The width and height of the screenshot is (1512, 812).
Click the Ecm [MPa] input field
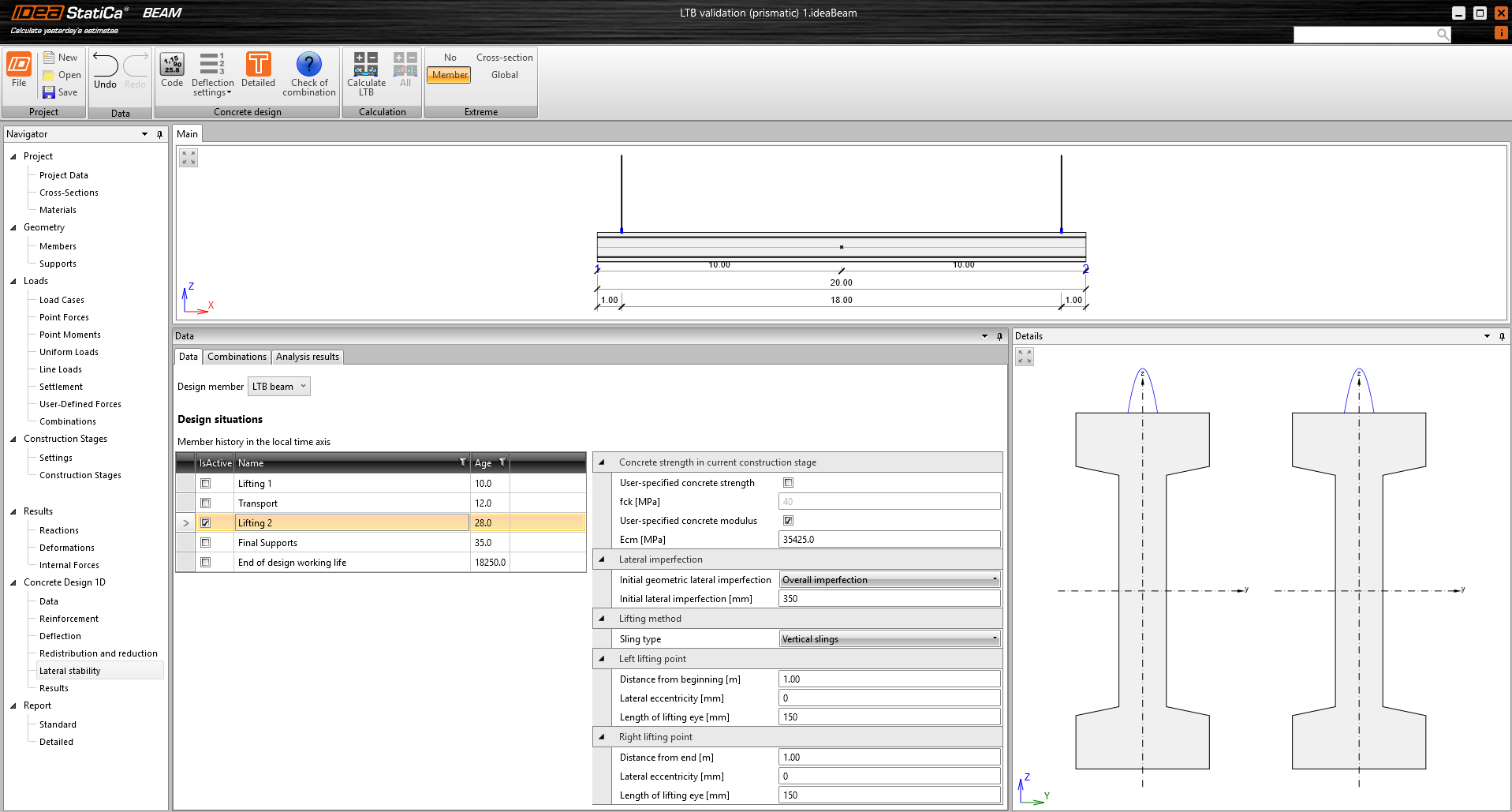point(889,540)
